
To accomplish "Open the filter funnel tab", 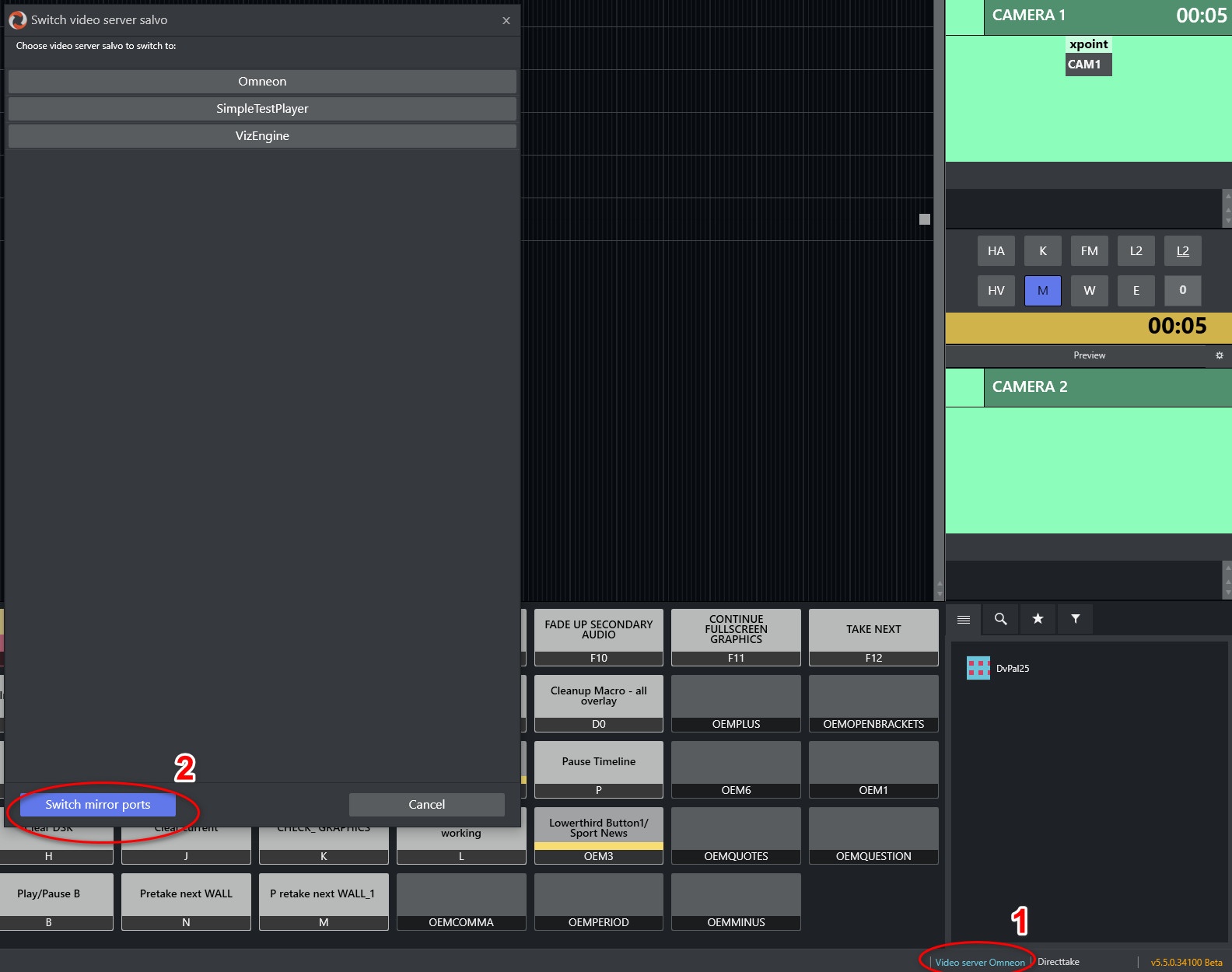I will pyautogui.click(x=1075, y=619).
